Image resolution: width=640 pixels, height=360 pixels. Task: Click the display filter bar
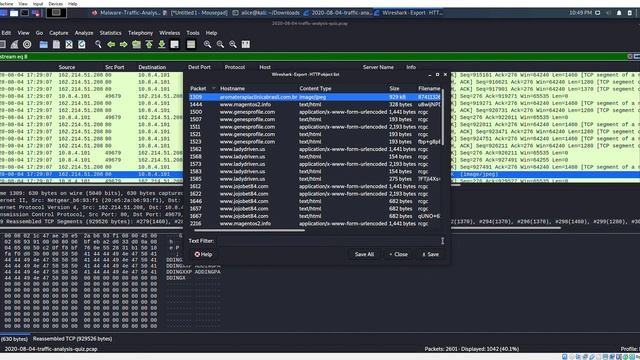(313, 57)
